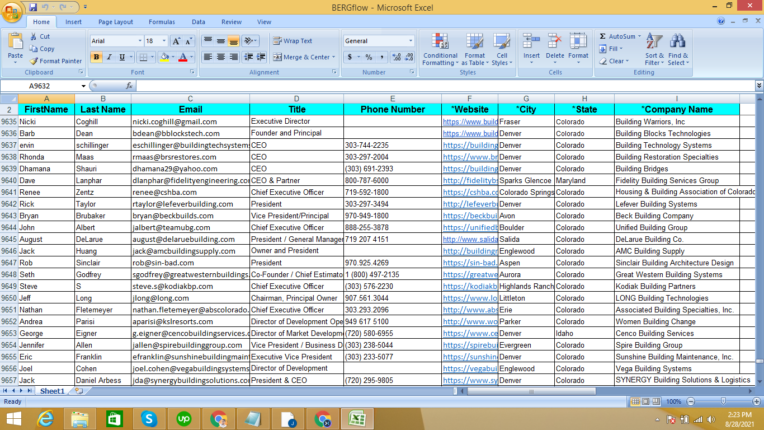Screen dimensions: 764x430
Task: Click the Copy icon in Clipboard
Action: pyautogui.click(x=34, y=49)
